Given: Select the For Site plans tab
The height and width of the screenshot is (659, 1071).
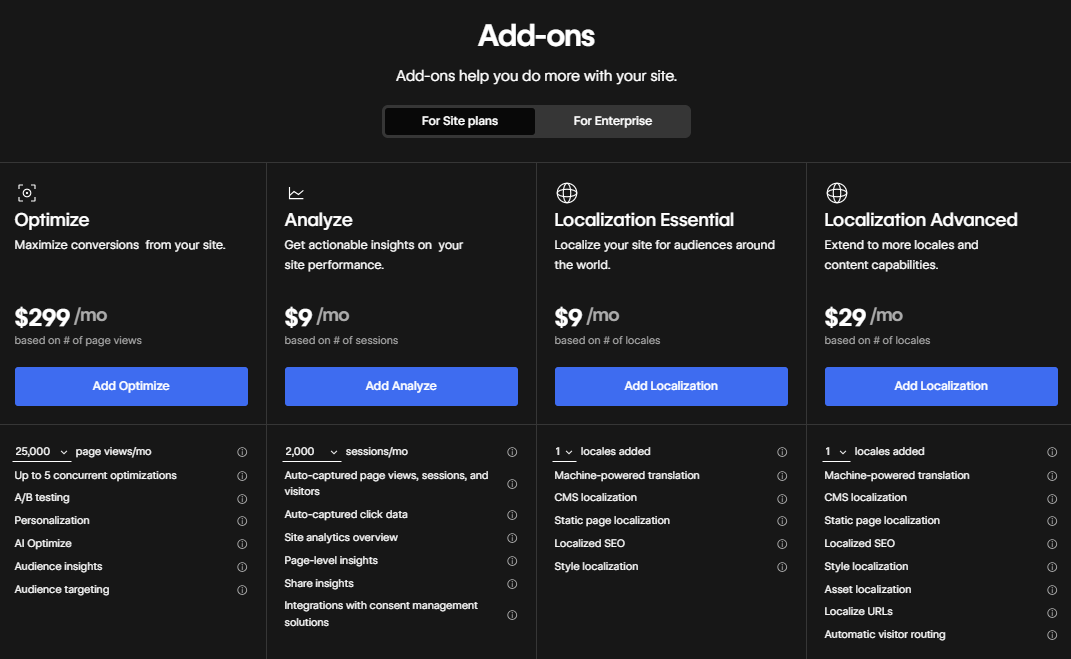Looking at the screenshot, I should pyautogui.click(x=459, y=121).
